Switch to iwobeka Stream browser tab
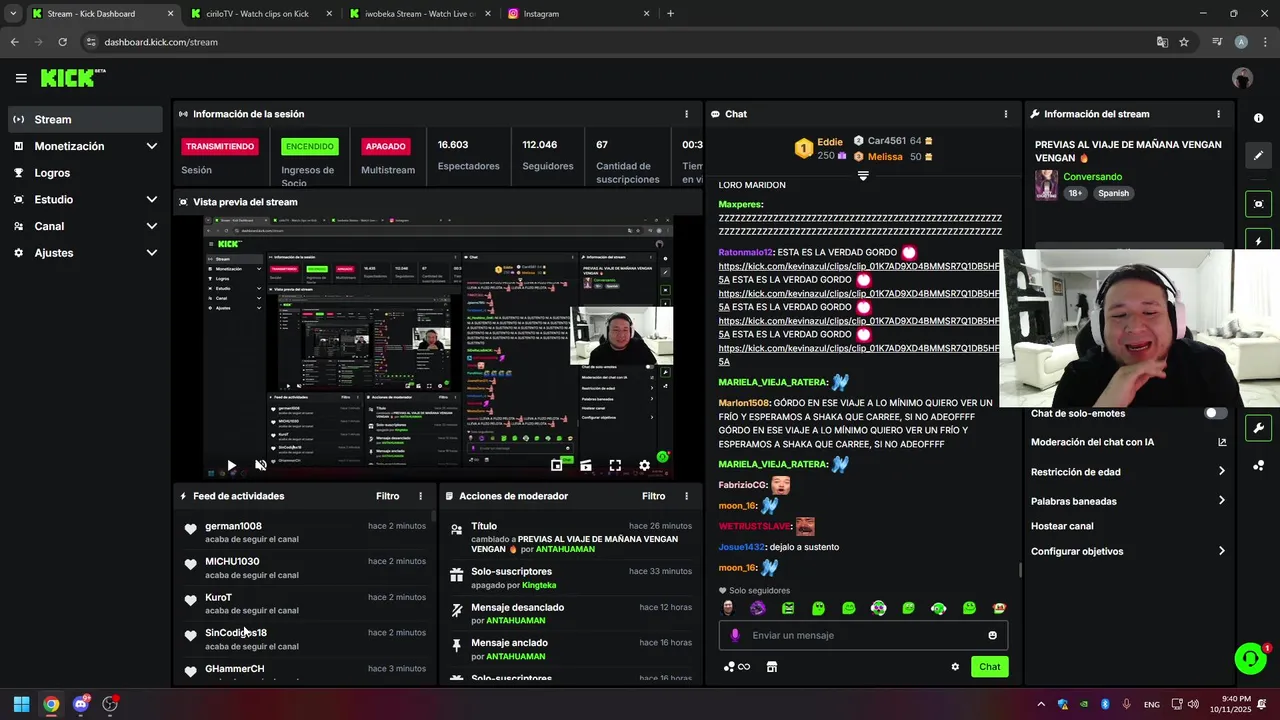Screen dimensions: 1280x720 pos(418,14)
